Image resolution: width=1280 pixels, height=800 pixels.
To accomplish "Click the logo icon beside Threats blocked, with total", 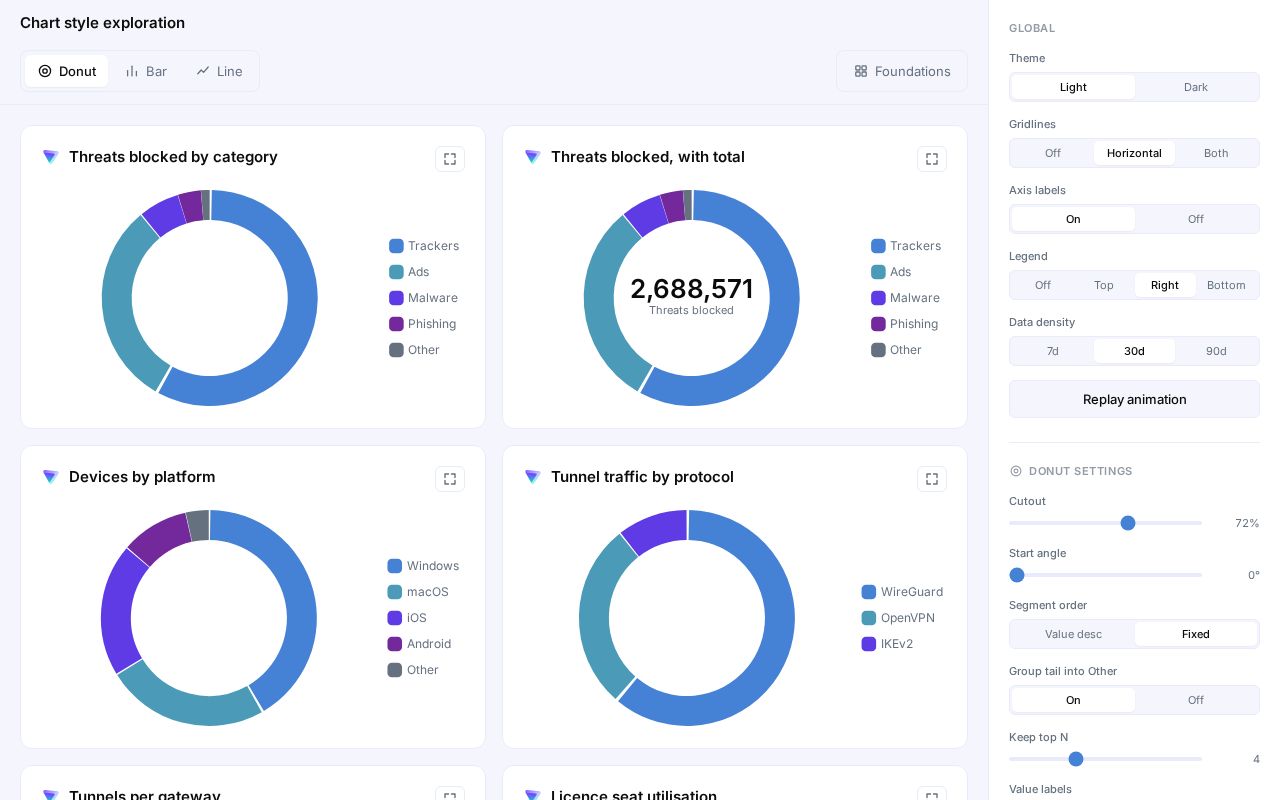I will (x=533, y=157).
